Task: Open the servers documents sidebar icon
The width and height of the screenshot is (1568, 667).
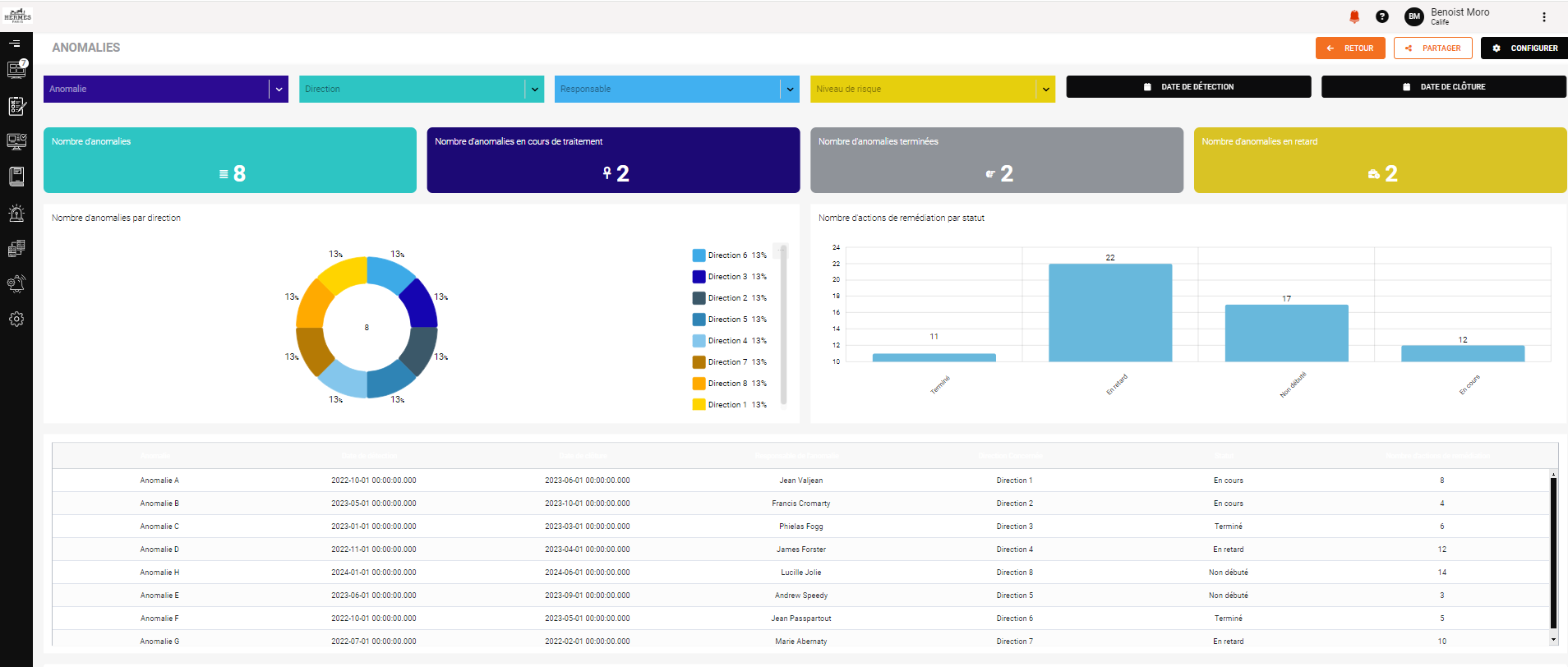Action: pyautogui.click(x=16, y=248)
